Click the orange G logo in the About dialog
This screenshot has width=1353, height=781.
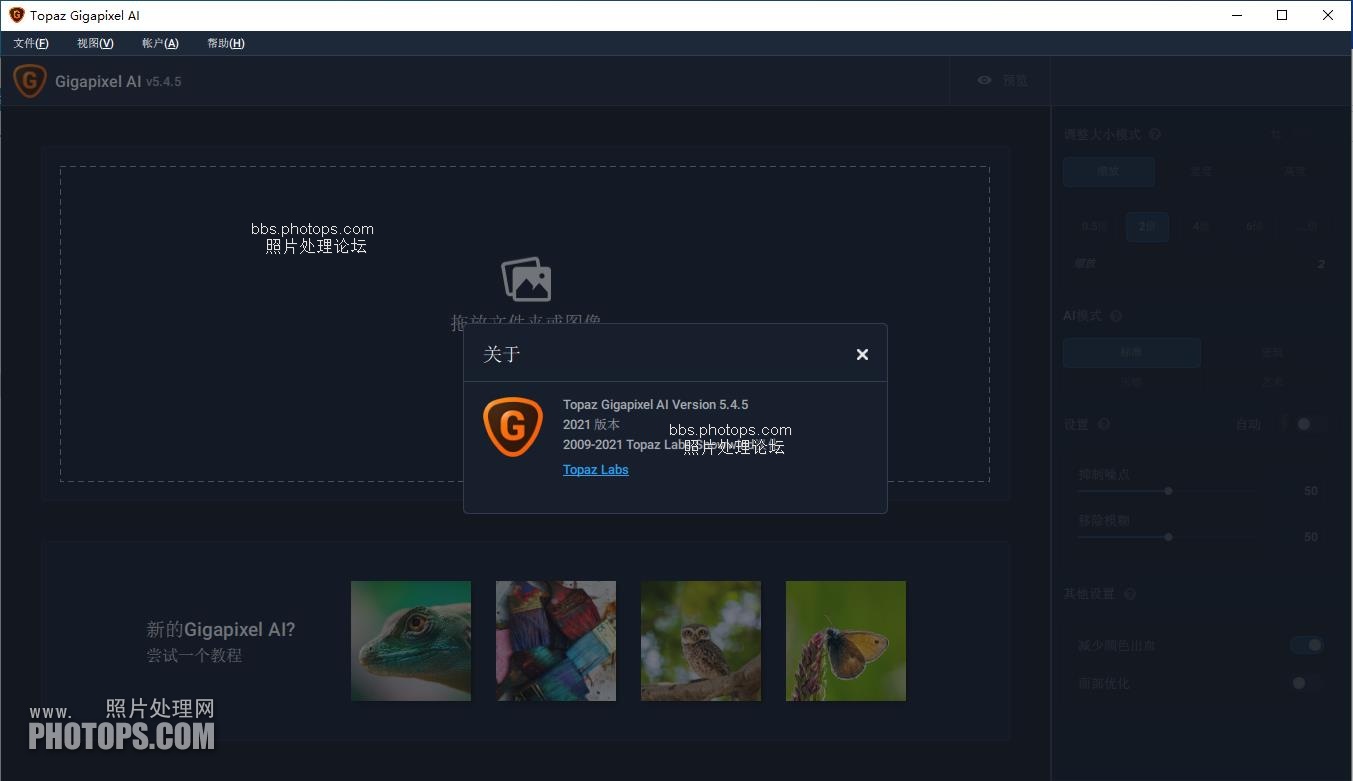(513, 427)
